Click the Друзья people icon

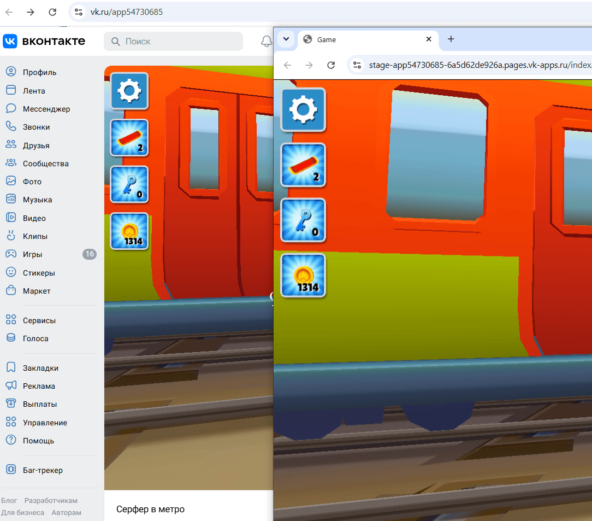coord(11,144)
